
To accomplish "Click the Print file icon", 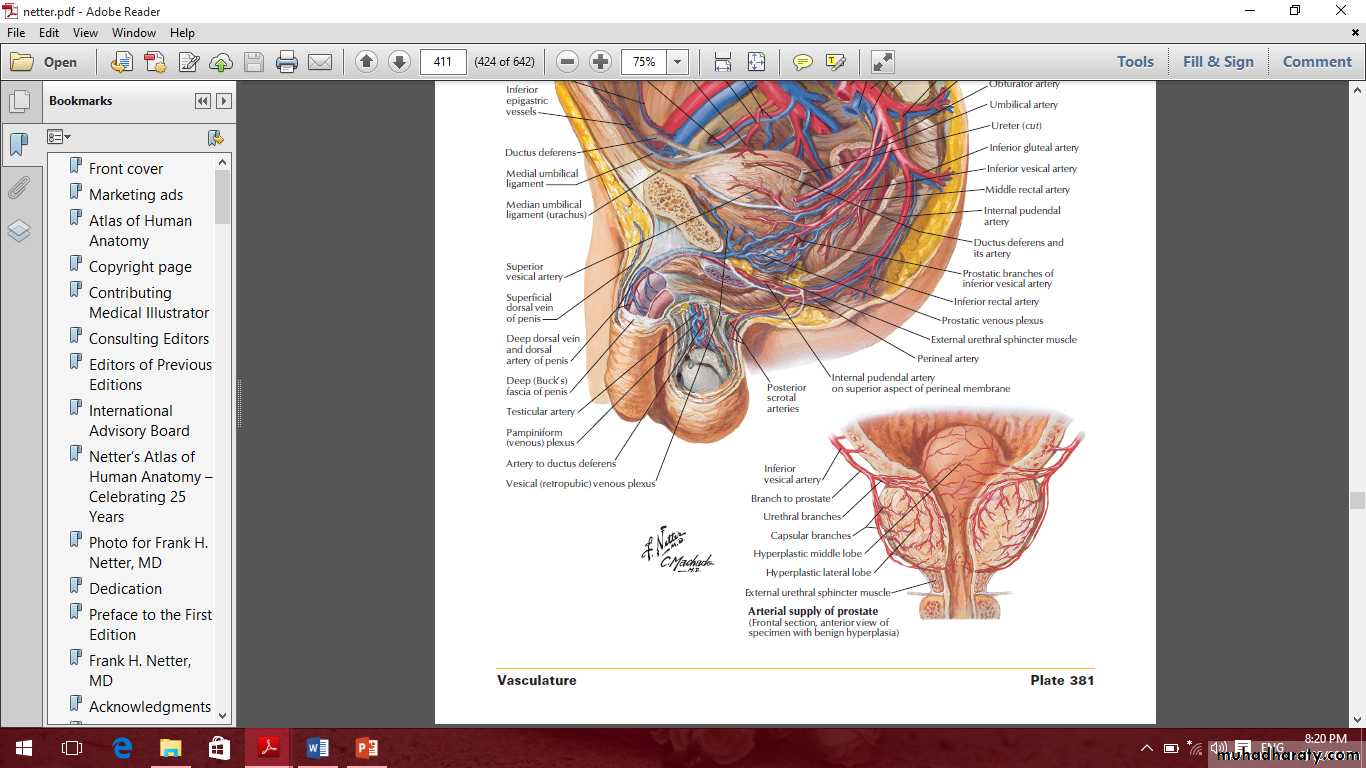I will click(287, 62).
